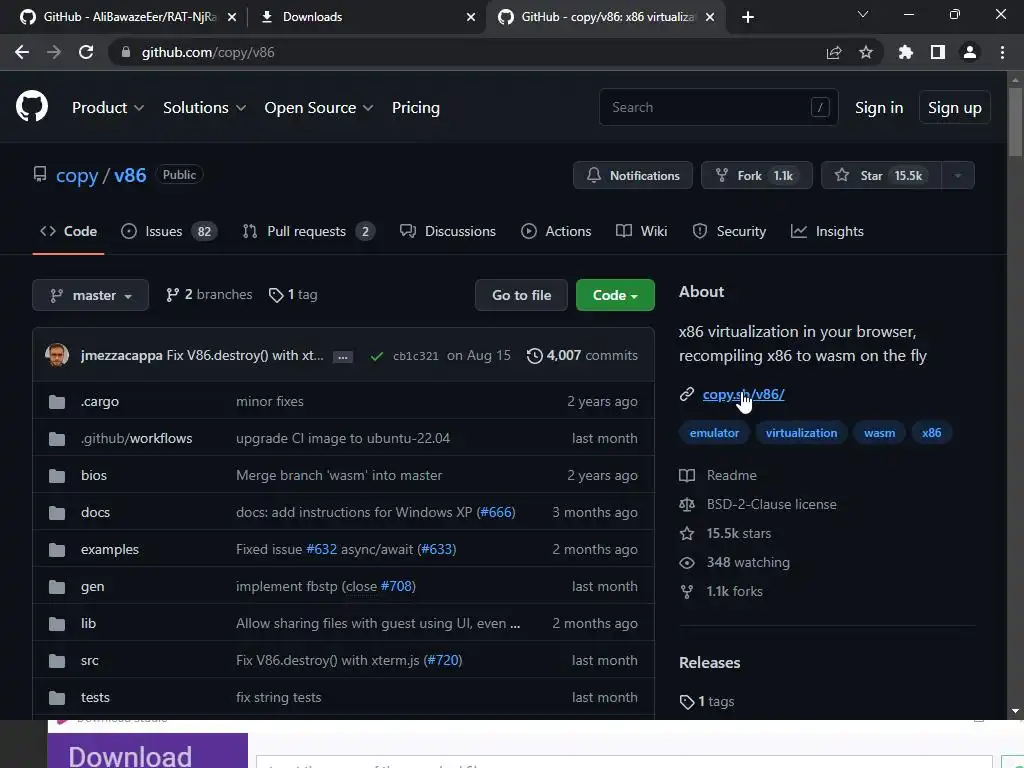Open the copy.sh/v86/ website link
The width and height of the screenshot is (1024, 768).
click(x=743, y=394)
